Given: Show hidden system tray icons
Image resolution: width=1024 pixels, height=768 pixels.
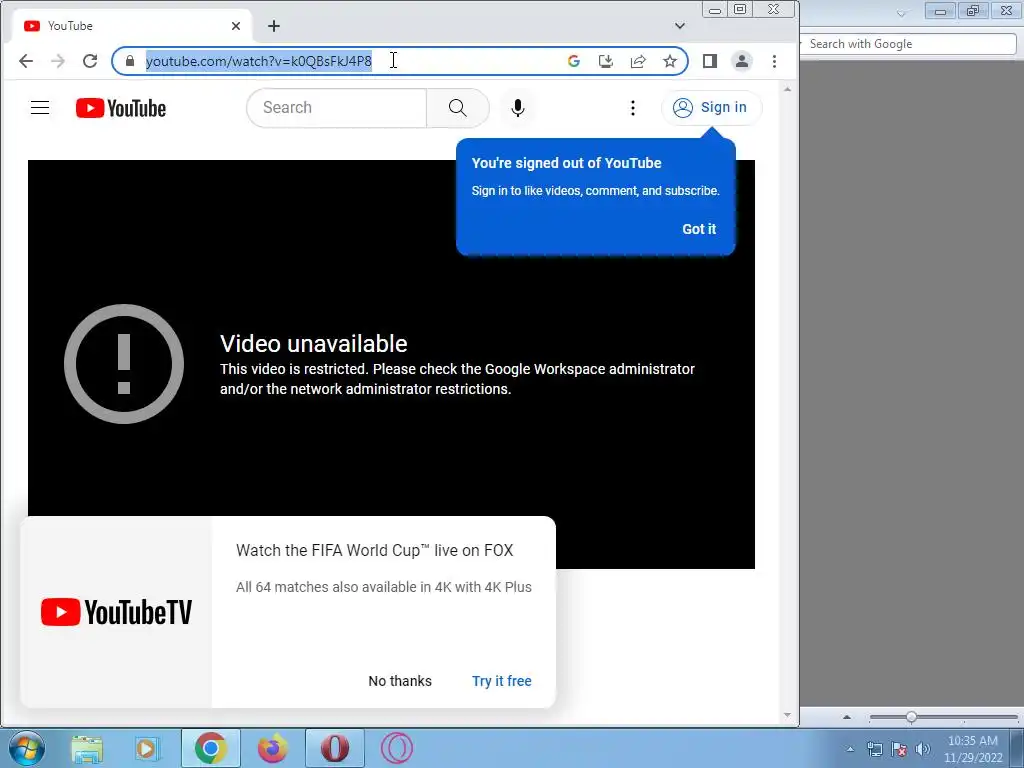Looking at the screenshot, I should 850,749.
